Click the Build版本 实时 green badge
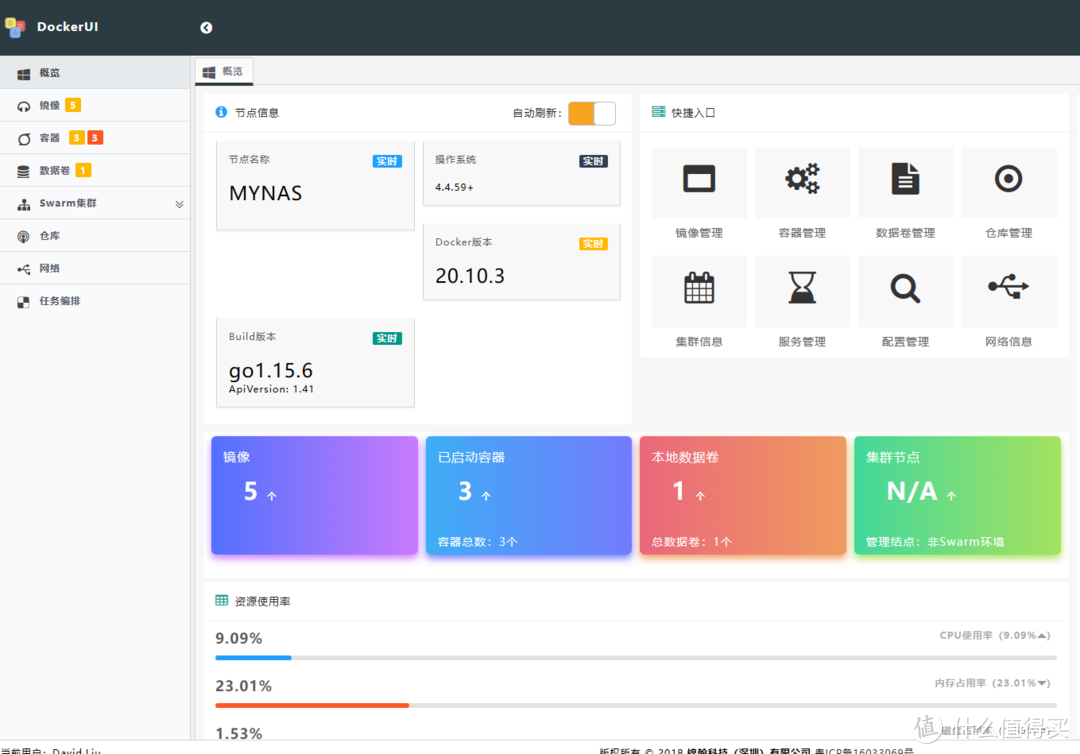Image resolution: width=1080 pixels, height=754 pixels. click(x=387, y=338)
